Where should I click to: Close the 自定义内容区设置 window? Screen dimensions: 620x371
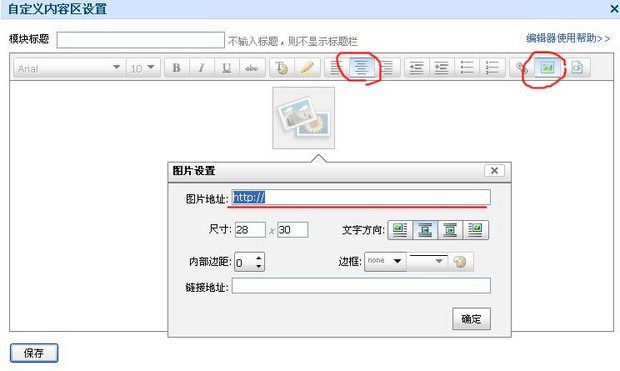(x=614, y=9)
